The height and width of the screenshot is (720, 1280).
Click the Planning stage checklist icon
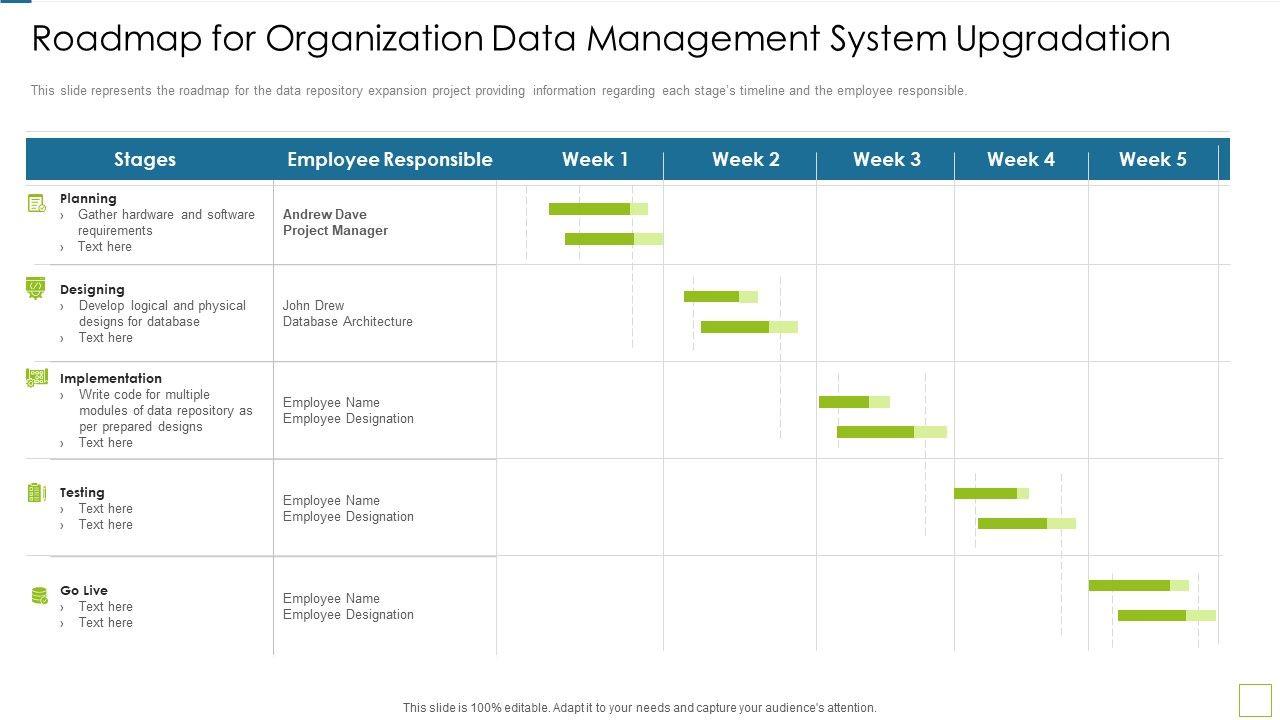click(x=37, y=204)
